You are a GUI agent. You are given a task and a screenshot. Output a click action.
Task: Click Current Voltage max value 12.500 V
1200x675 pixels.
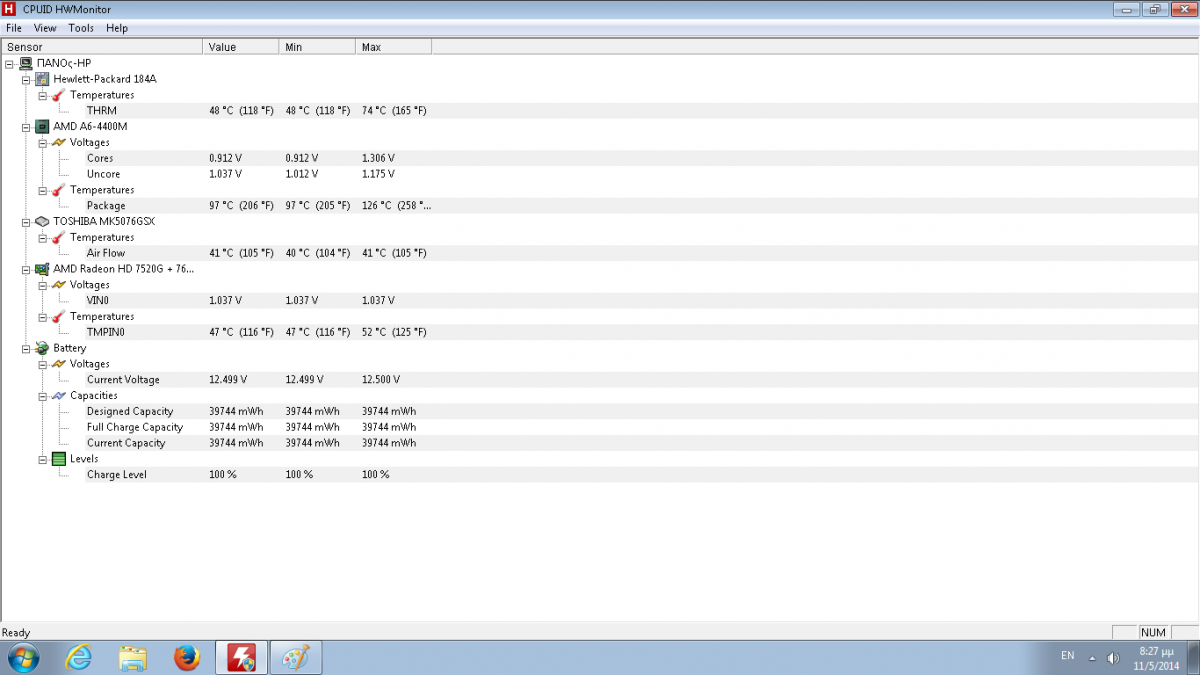click(381, 380)
